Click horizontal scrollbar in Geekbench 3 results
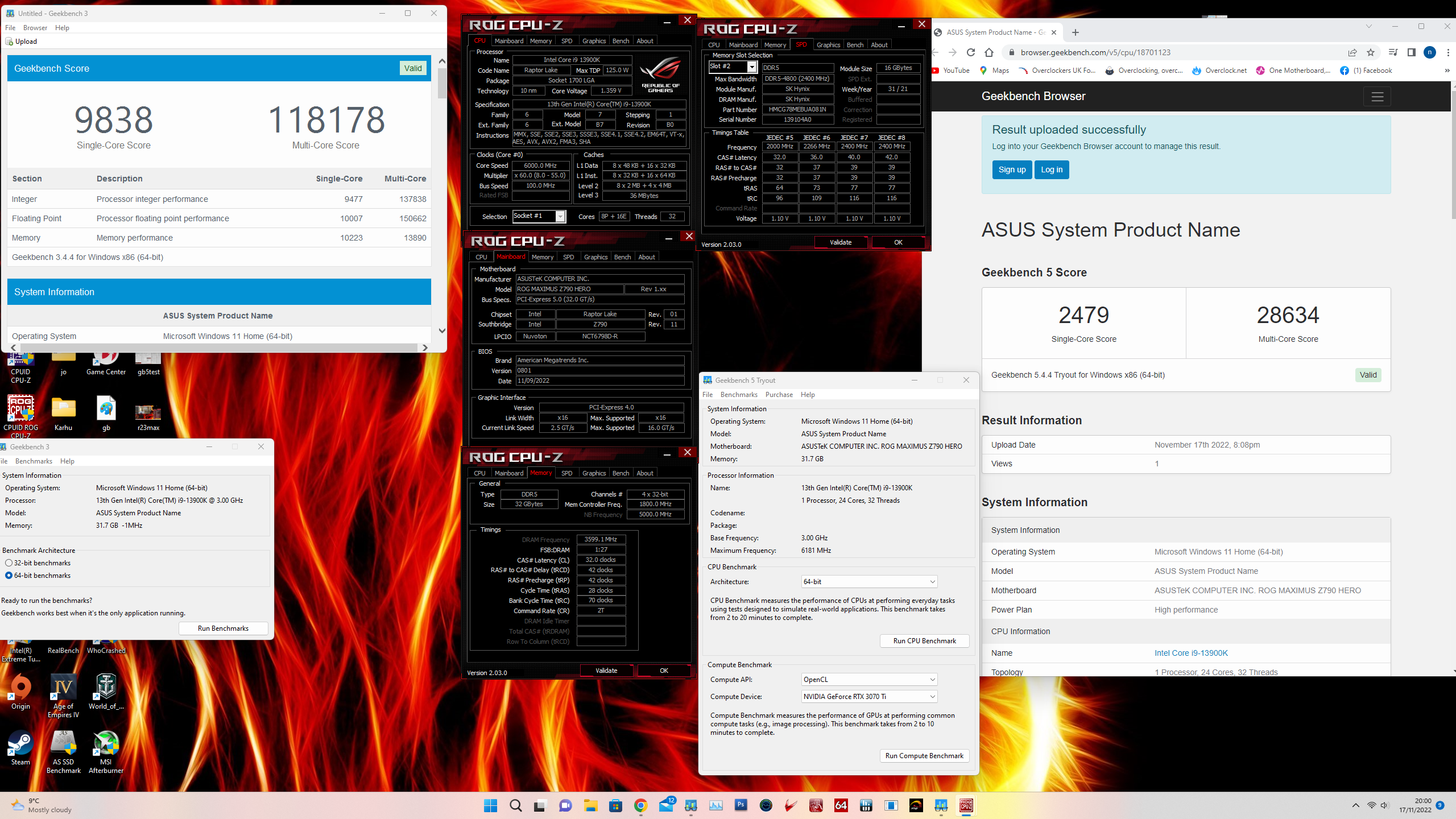This screenshot has width=1456, height=819. click(x=219, y=348)
